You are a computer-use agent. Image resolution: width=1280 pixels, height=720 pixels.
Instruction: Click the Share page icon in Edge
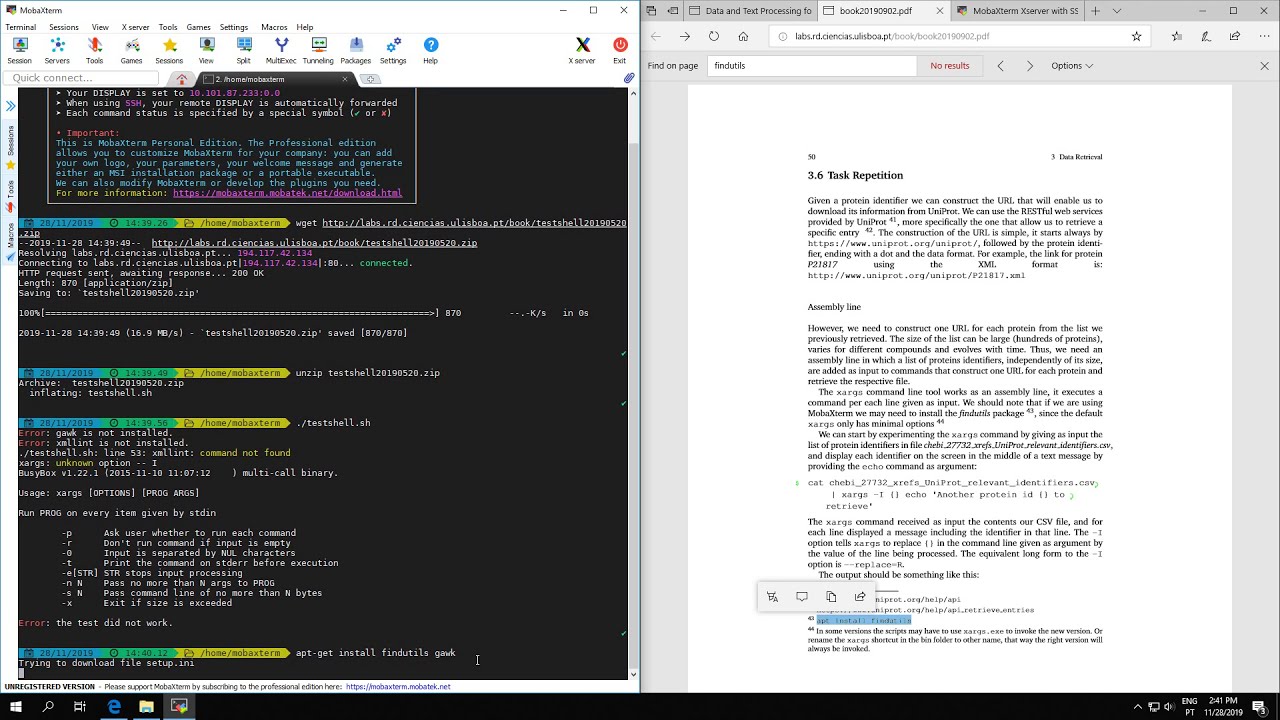pos(1235,36)
